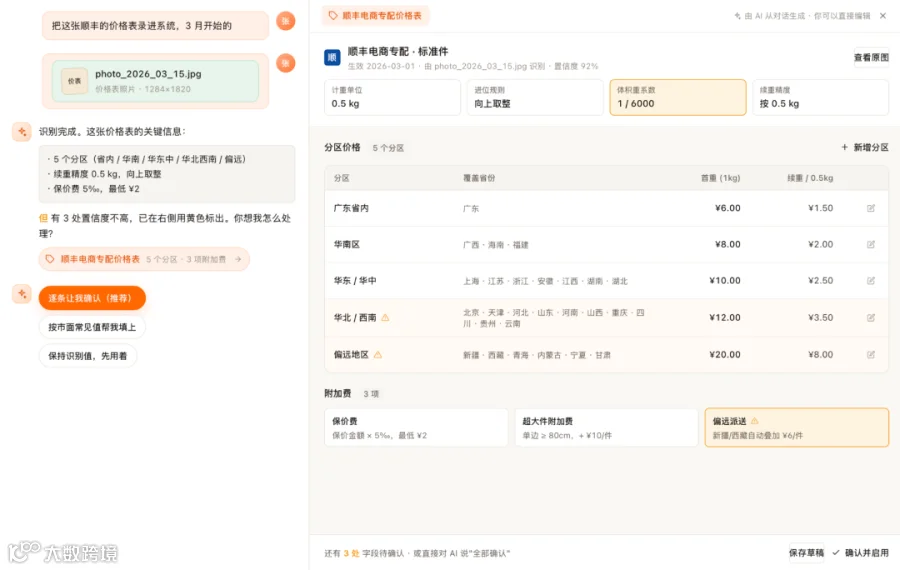The width and height of the screenshot is (900, 570).
Task: Click the 顺丰电商专配 · 标准件 title
Action: (x=398, y=52)
